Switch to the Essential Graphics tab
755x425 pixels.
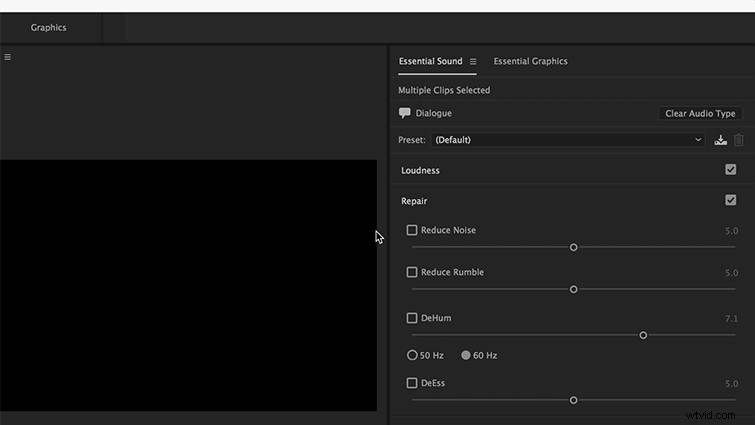530,61
